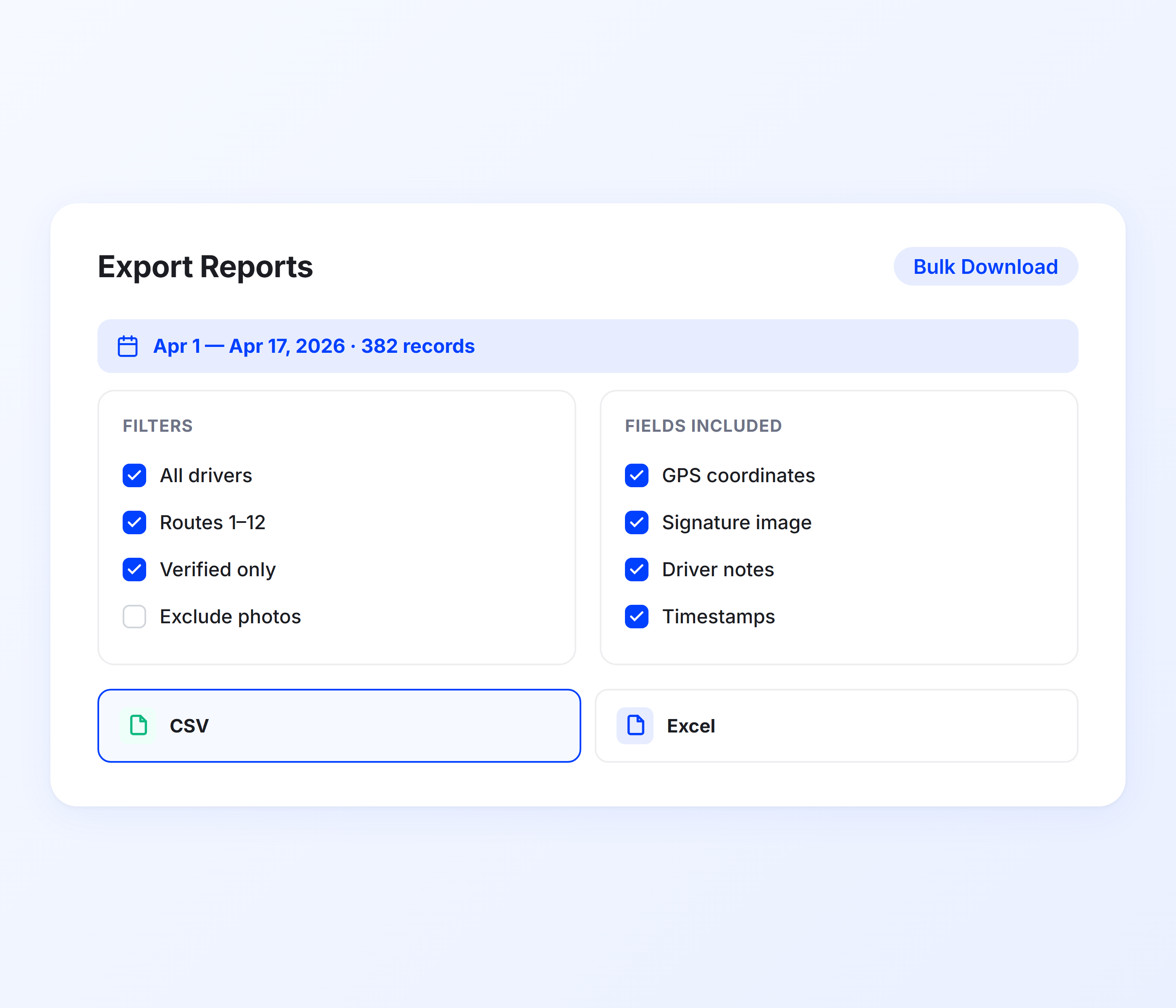
Task: Click the Export Reports heading
Action: 205,267
